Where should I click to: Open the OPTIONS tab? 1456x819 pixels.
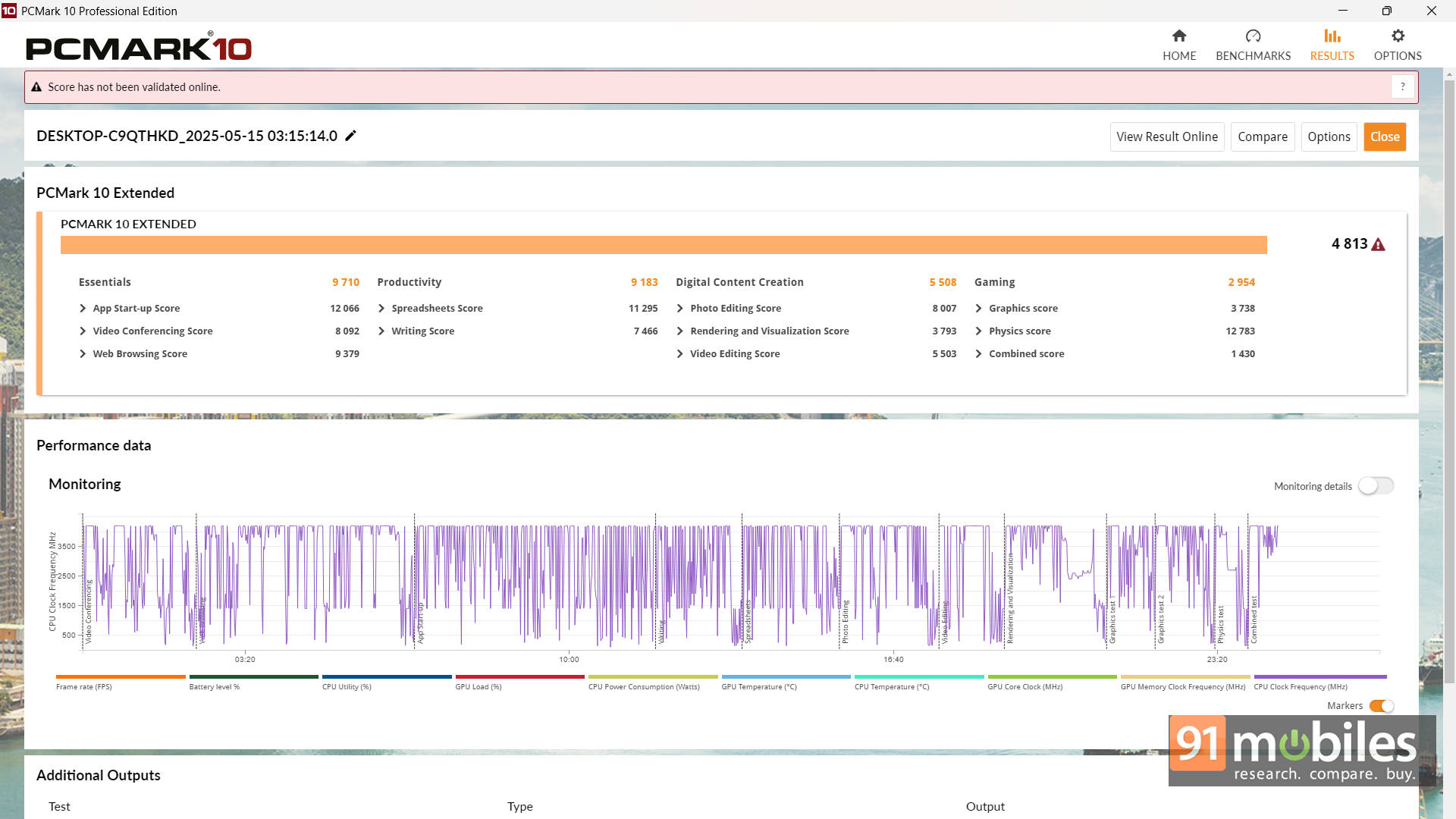(1398, 45)
